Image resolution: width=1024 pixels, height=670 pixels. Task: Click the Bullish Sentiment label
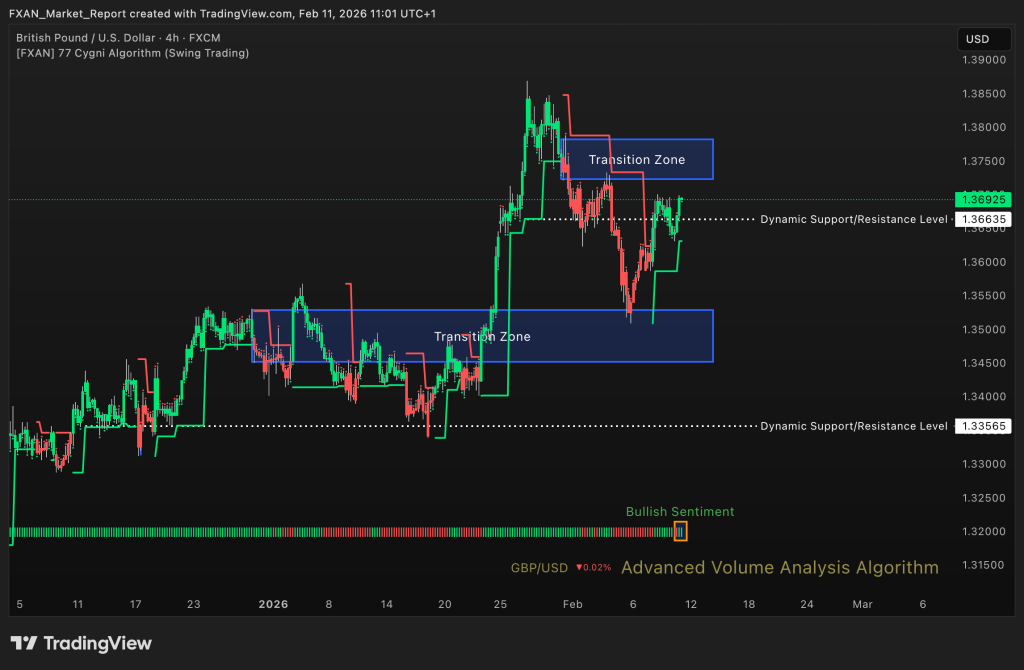[x=680, y=511]
